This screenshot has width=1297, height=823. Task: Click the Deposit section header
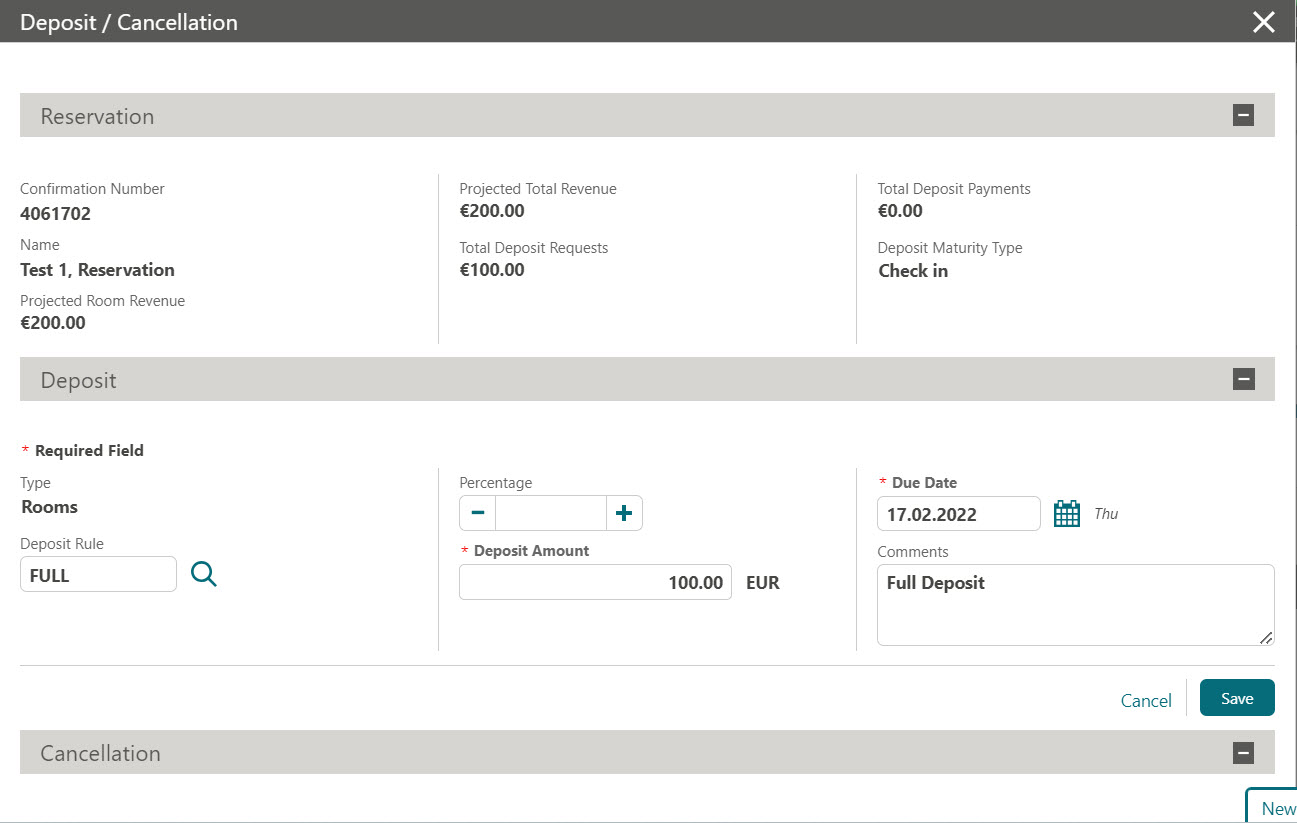pos(78,379)
